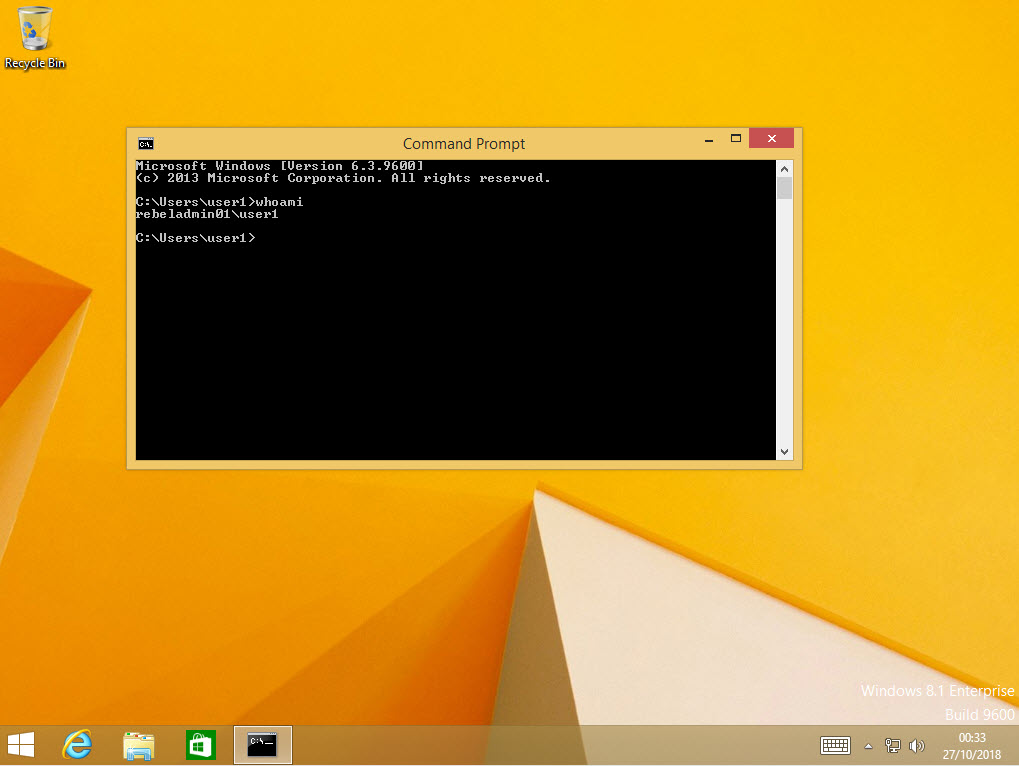The width and height of the screenshot is (1019, 766).
Task: Click the Command Prompt vertical scrollbar thumb
Action: click(784, 188)
